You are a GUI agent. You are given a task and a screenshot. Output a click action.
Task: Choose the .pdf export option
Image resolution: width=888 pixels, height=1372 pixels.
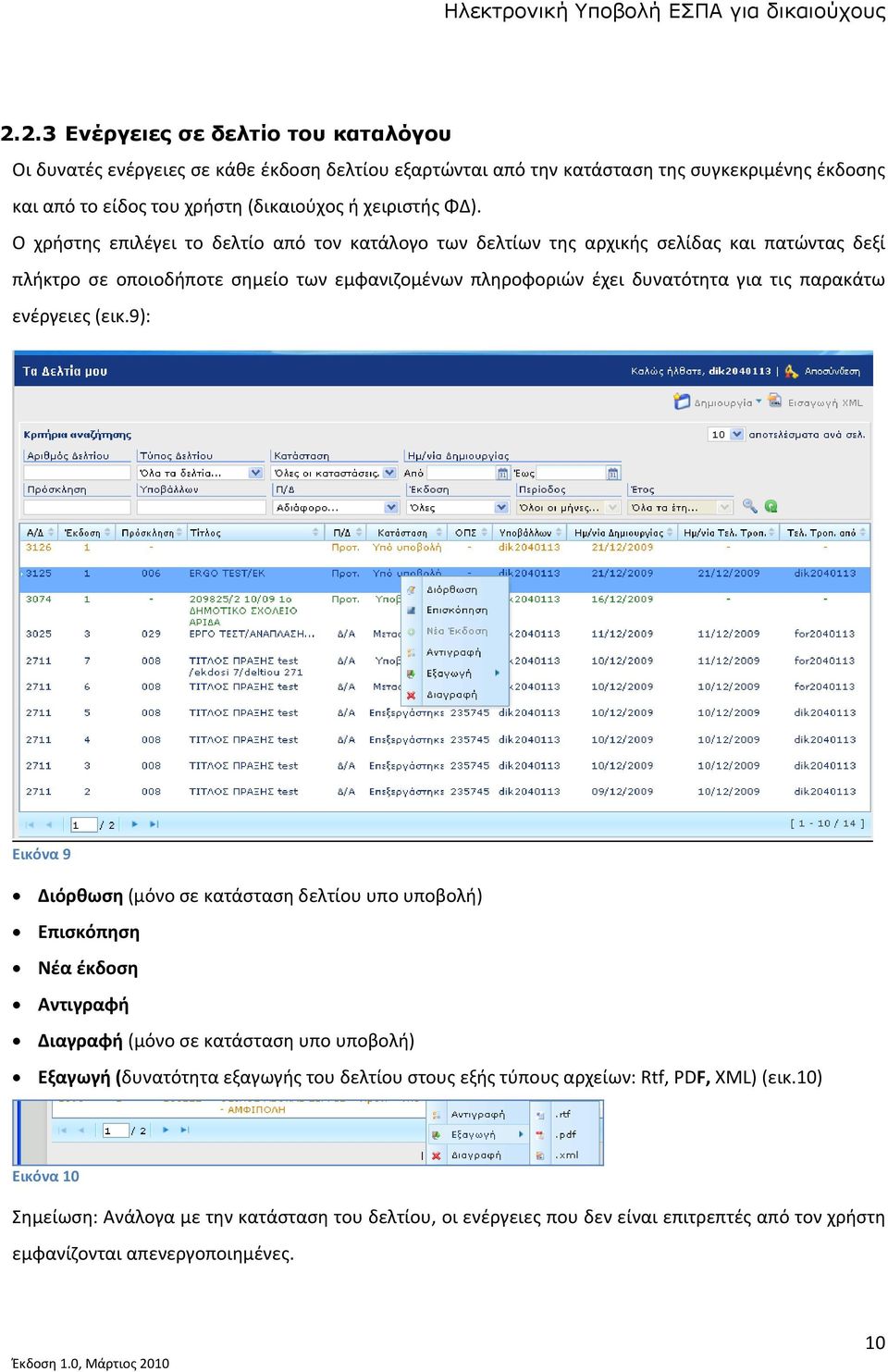(566, 1134)
